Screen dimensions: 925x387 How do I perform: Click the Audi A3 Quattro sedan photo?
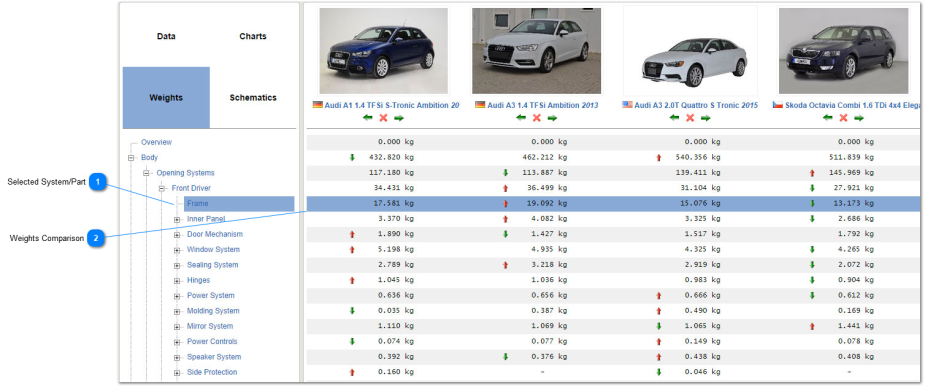tap(690, 51)
